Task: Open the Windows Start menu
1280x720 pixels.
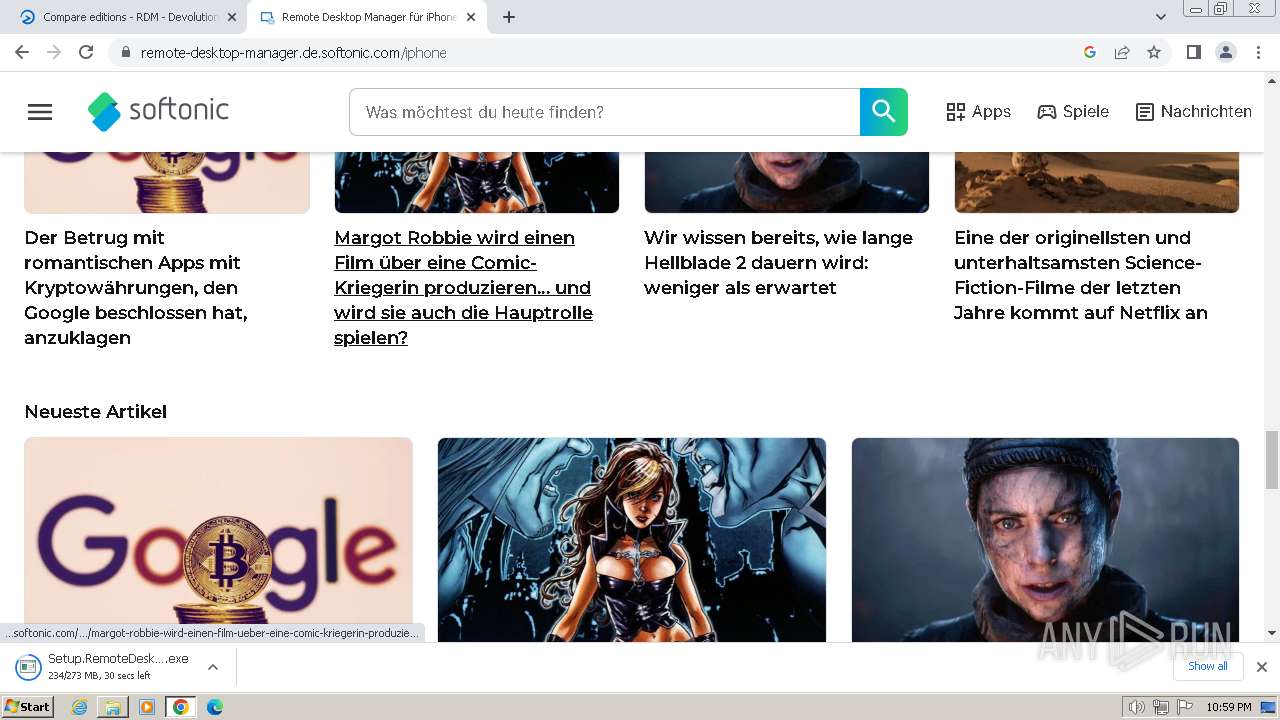Action: (27, 707)
